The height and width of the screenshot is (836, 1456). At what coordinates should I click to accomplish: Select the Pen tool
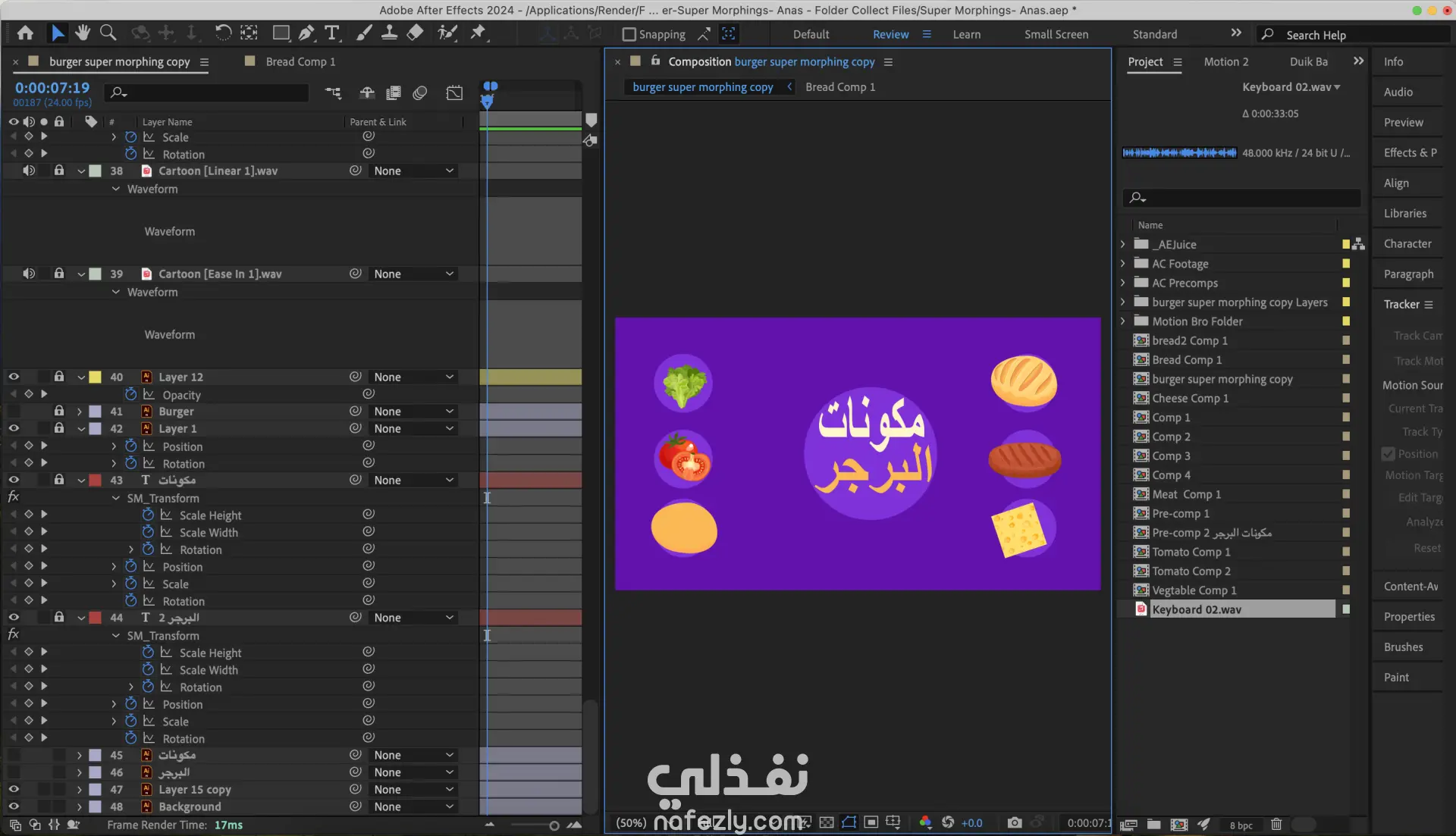(x=306, y=33)
